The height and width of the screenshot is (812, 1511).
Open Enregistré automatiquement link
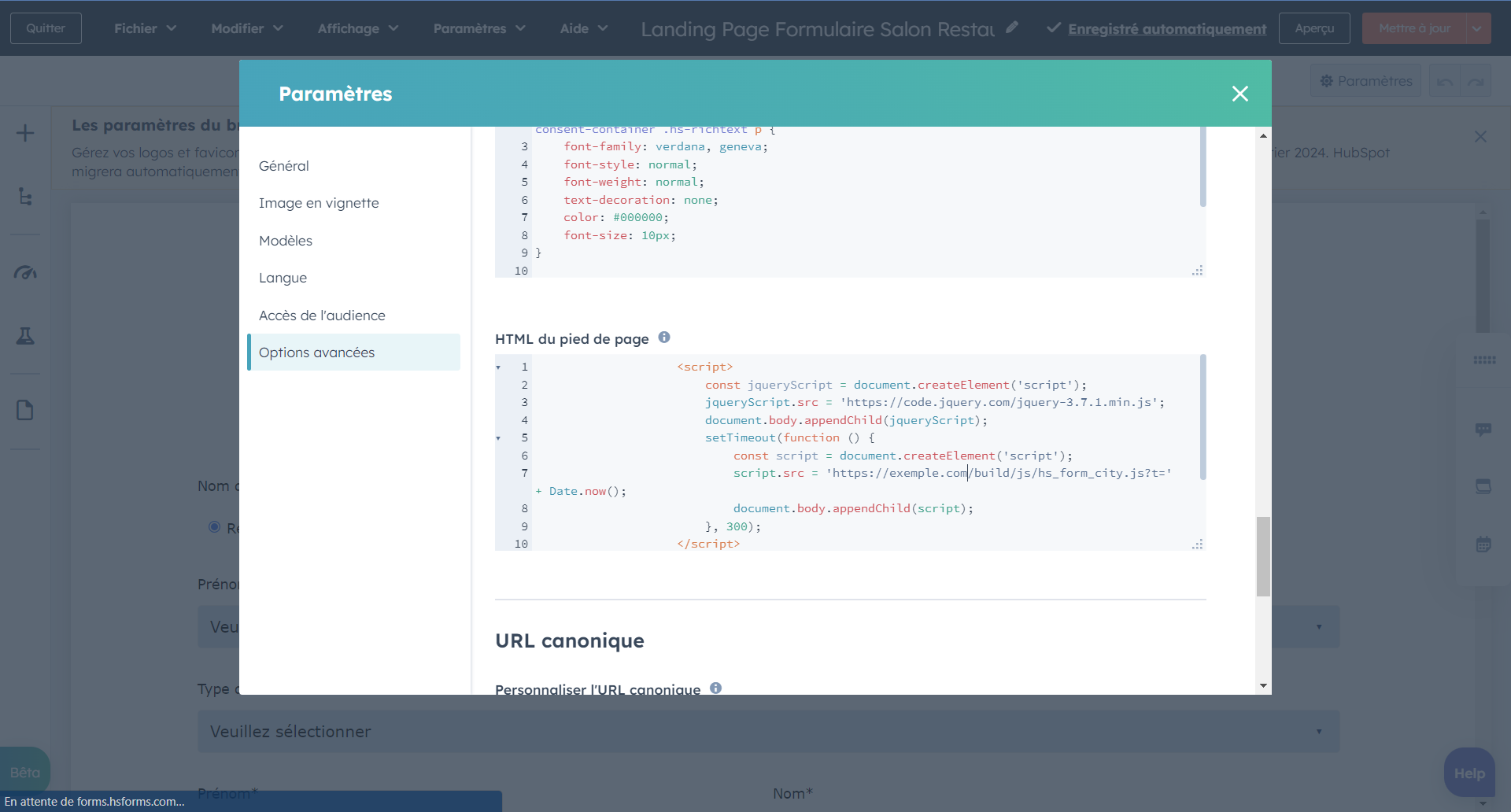[x=1167, y=29]
